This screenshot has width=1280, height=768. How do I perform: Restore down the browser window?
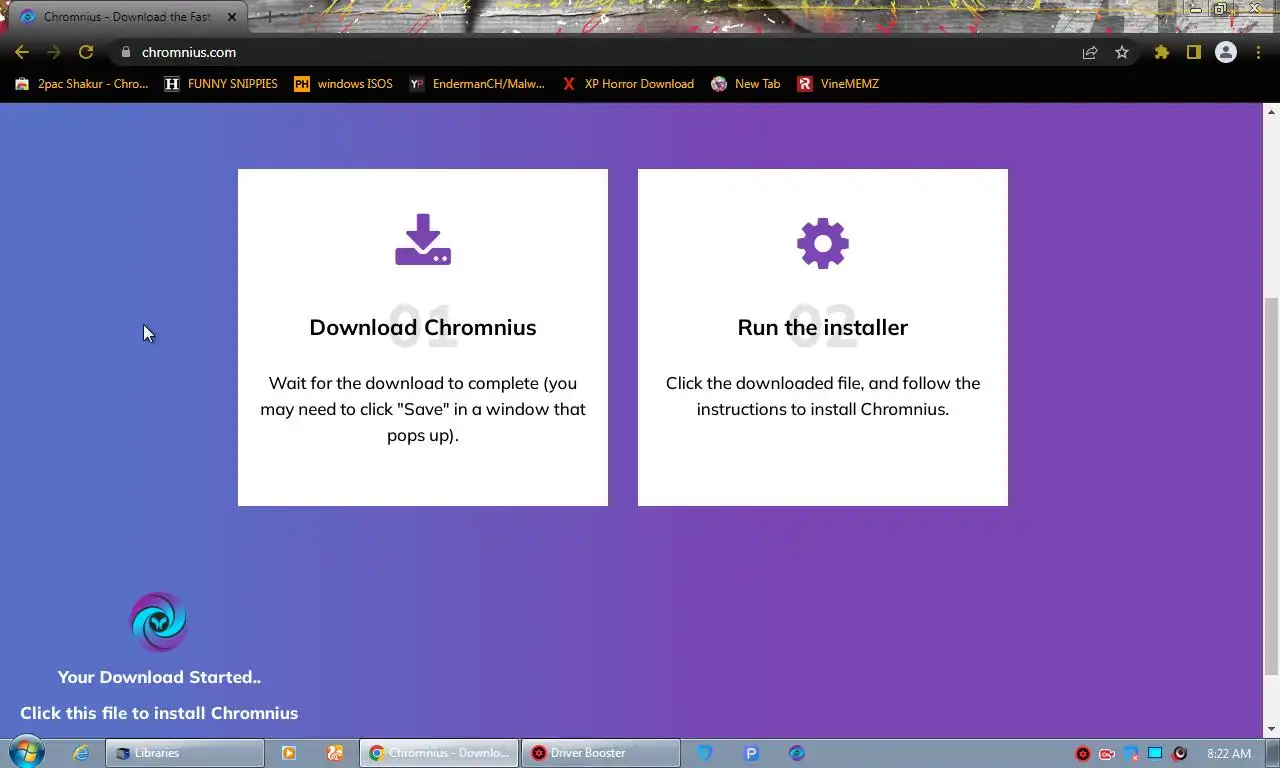point(1221,8)
